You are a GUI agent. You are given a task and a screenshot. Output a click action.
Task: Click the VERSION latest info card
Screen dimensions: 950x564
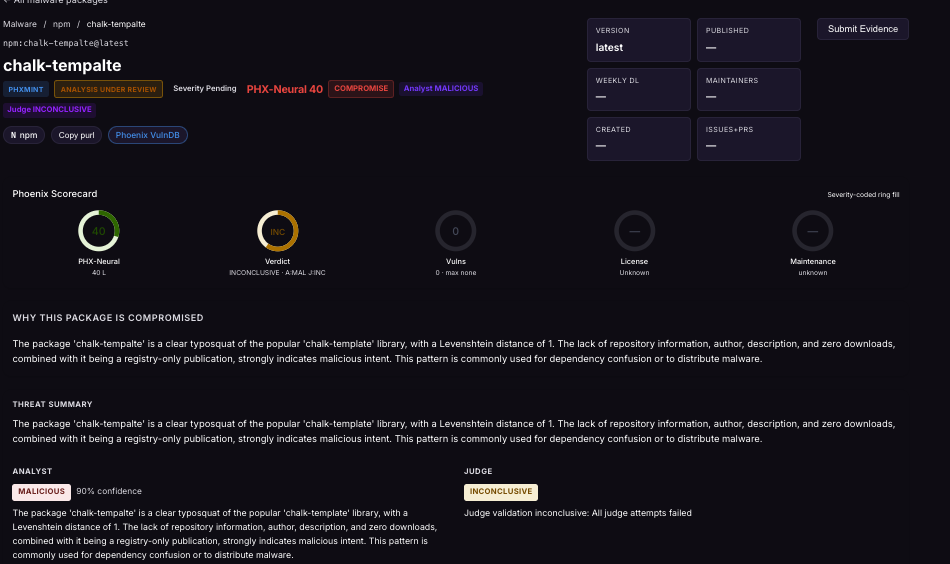click(639, 40)
